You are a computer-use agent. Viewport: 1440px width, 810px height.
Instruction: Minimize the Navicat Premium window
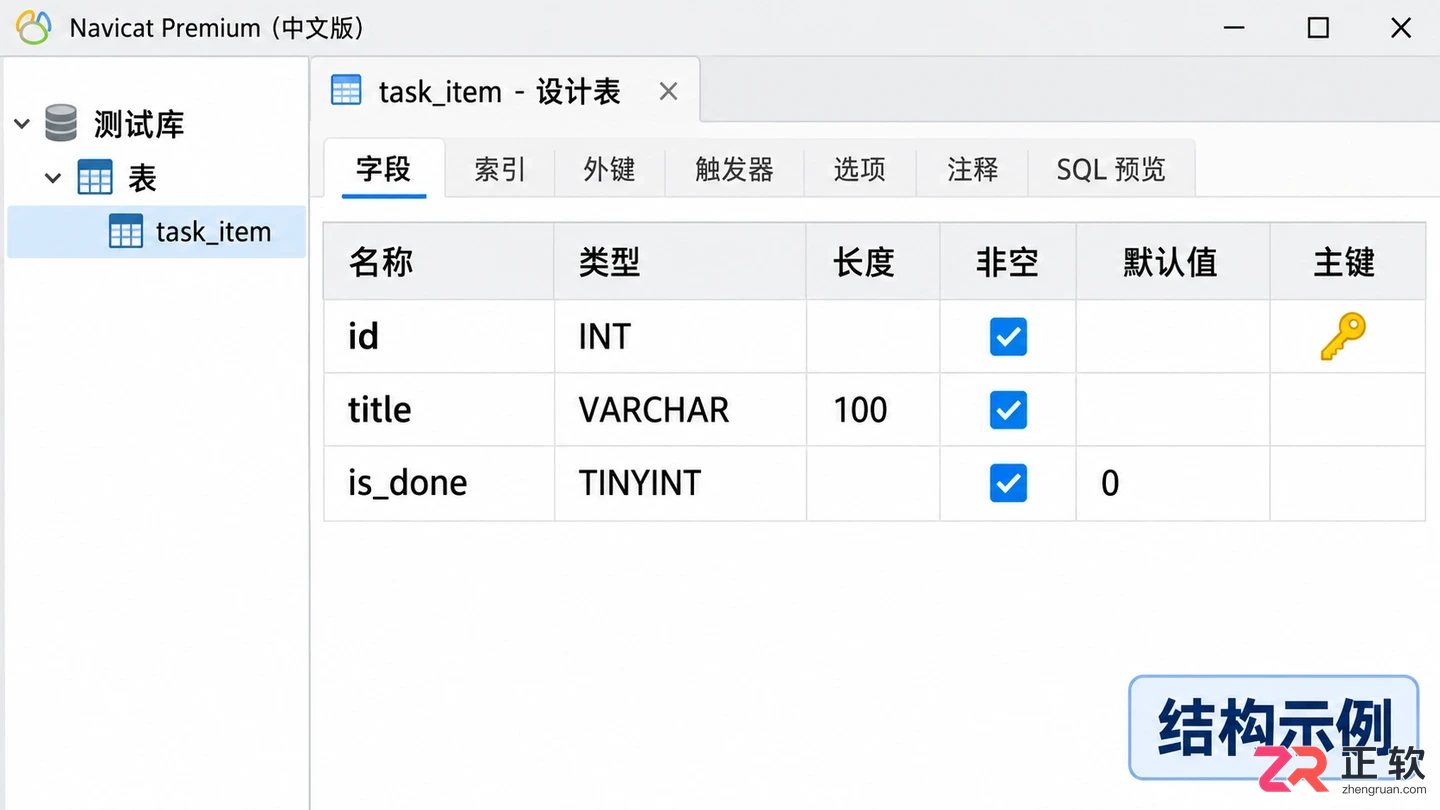(x=1234, y=28)
